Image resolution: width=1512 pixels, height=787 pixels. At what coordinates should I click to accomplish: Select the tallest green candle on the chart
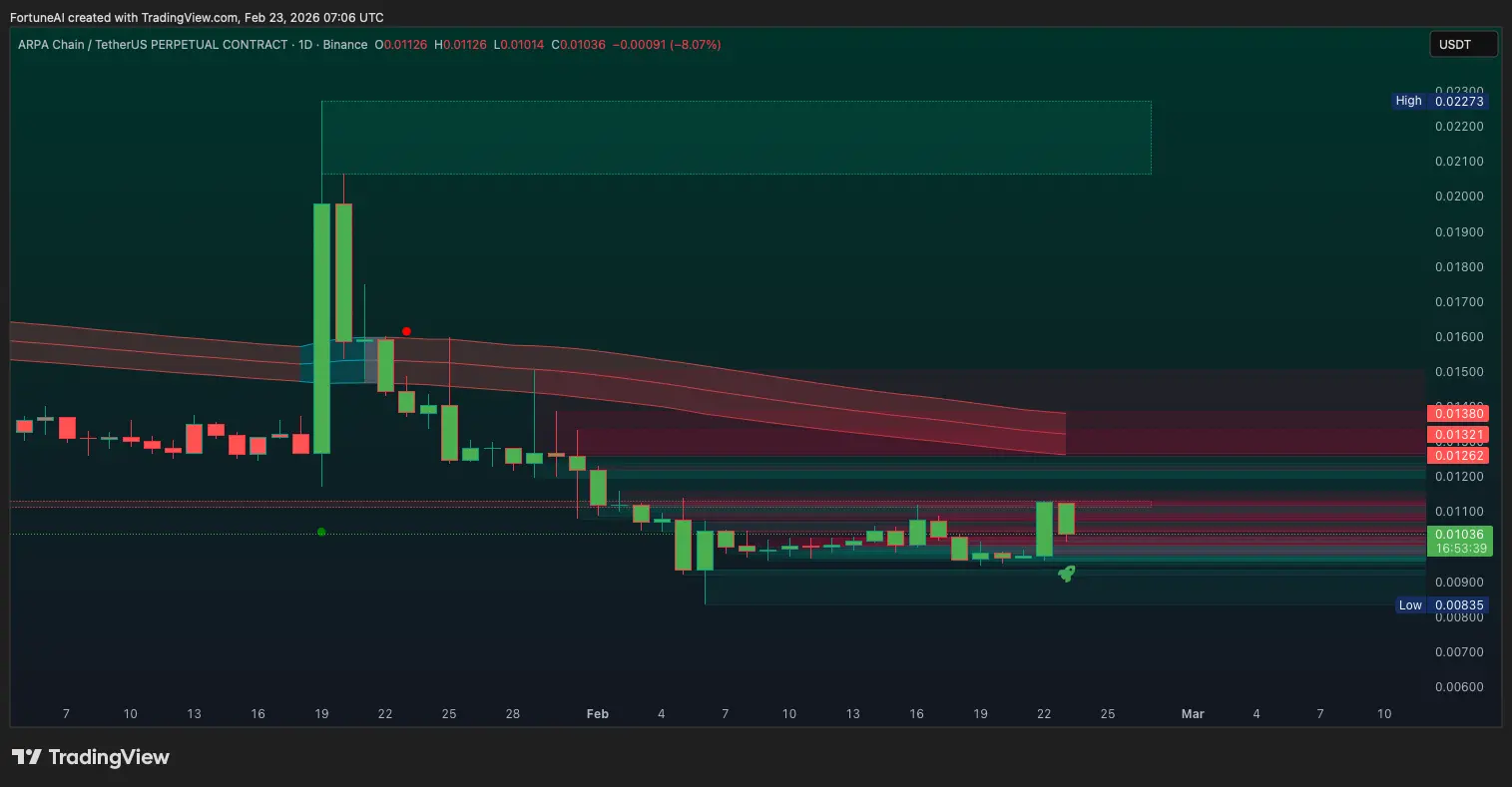point(321,328)
